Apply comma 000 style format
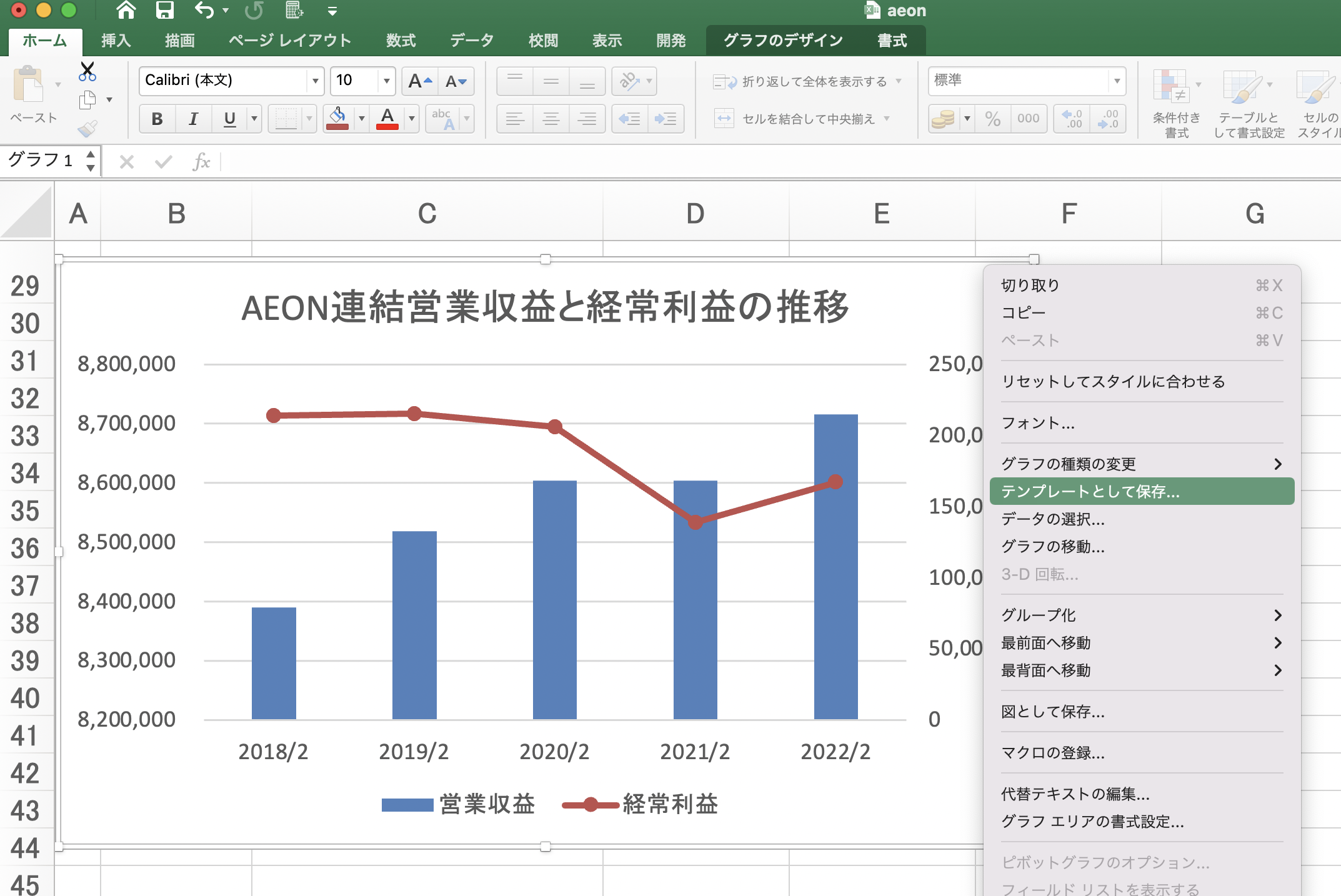Screen dimensions: 1341x896 [1028, 119]
